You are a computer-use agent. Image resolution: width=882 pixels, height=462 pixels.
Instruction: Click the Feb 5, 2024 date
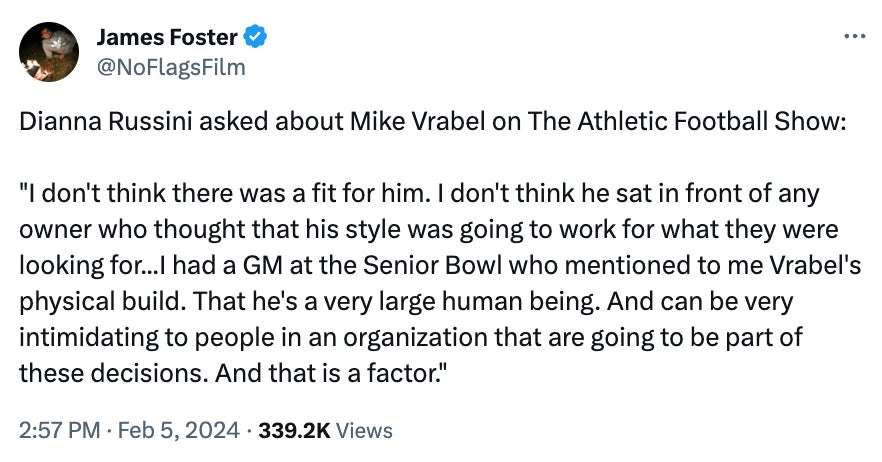coord(179,431)
